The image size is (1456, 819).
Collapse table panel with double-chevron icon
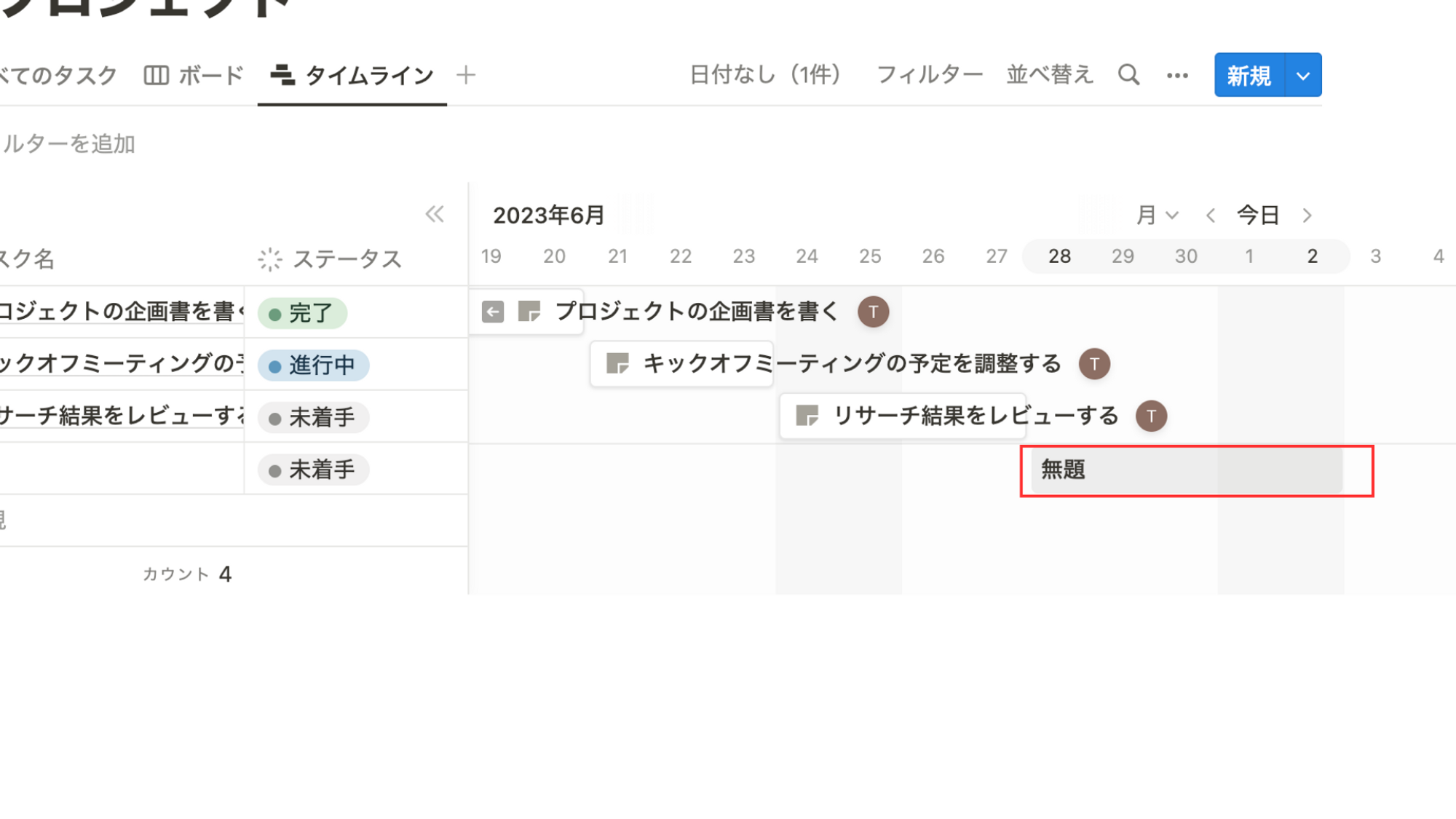point(435,214)
